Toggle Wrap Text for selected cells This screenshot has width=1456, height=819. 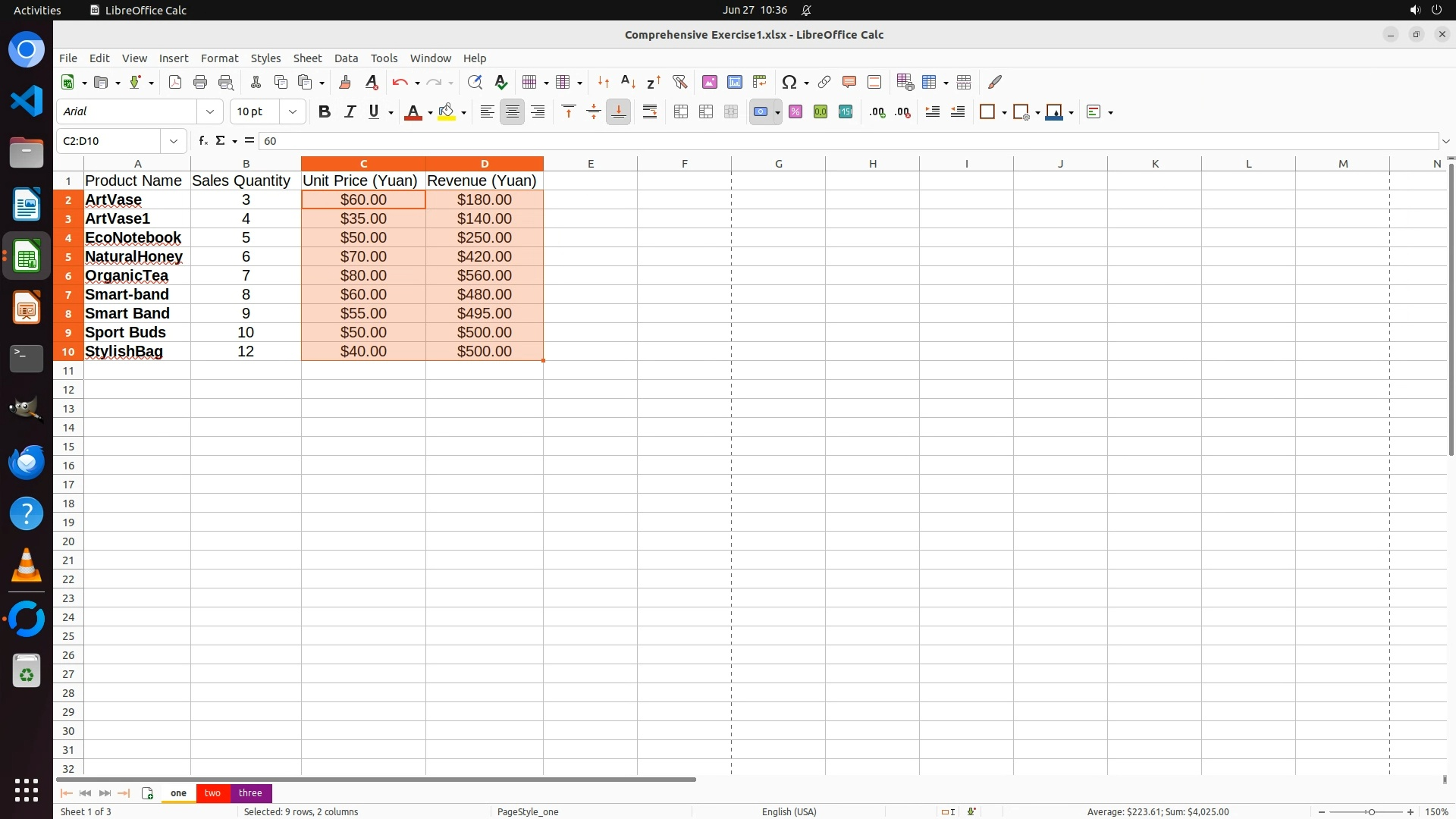[x=650, y=112]
